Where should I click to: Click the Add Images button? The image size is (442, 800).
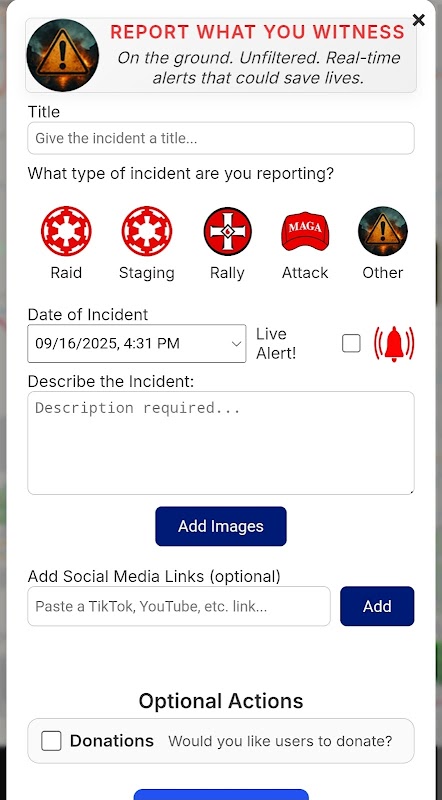pos(221,526)
